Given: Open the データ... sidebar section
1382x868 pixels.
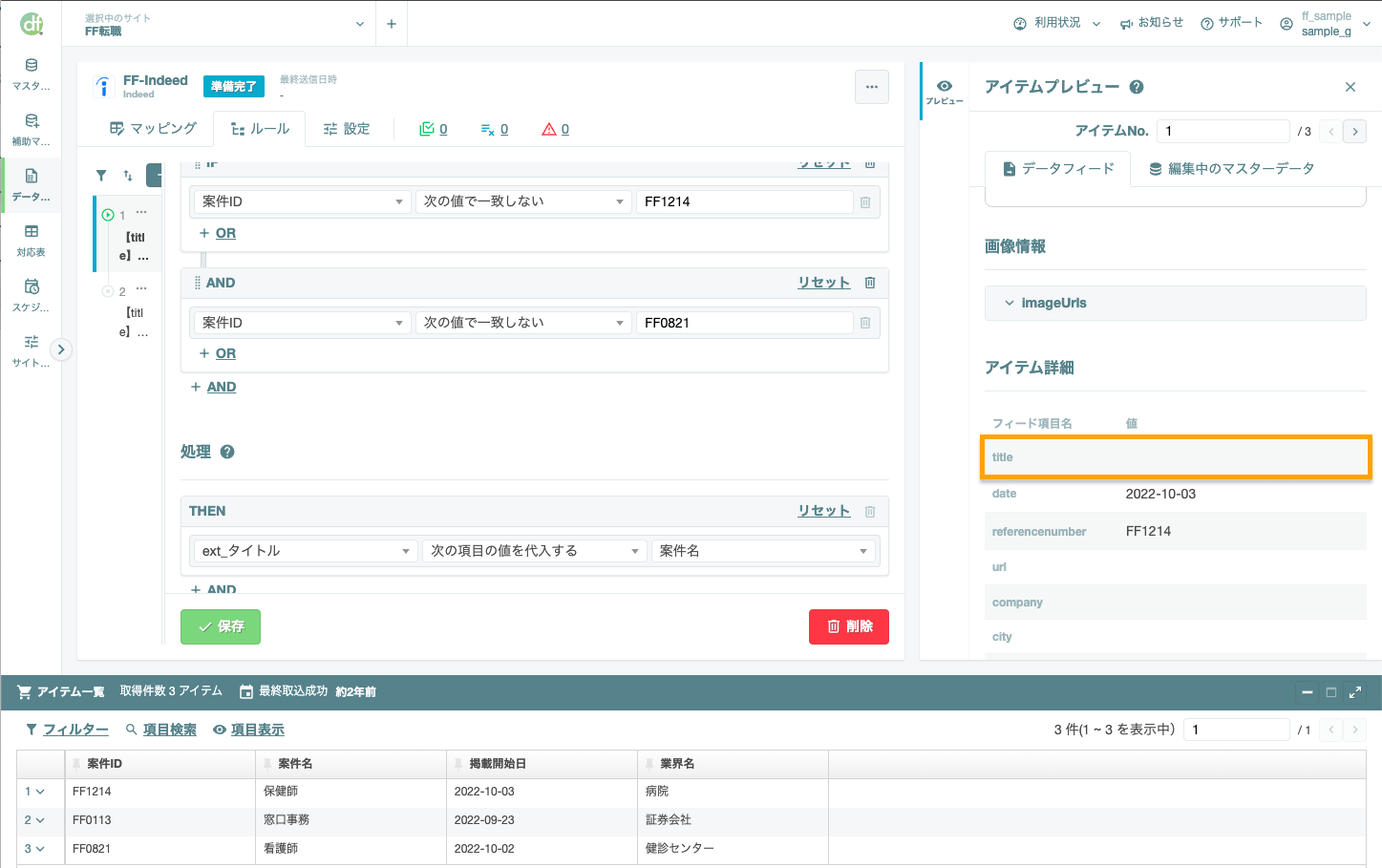Looking at the screenshot, I should coord(32,185).
